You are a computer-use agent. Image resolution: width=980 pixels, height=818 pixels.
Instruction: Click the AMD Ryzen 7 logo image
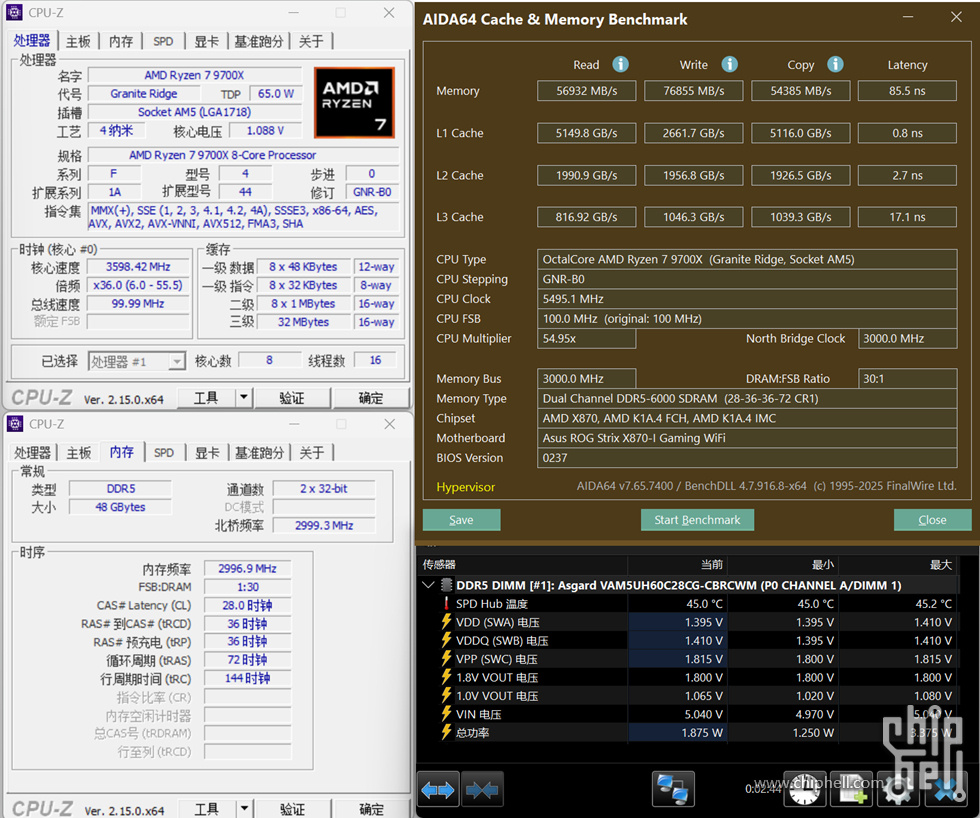tap(354, 102)
